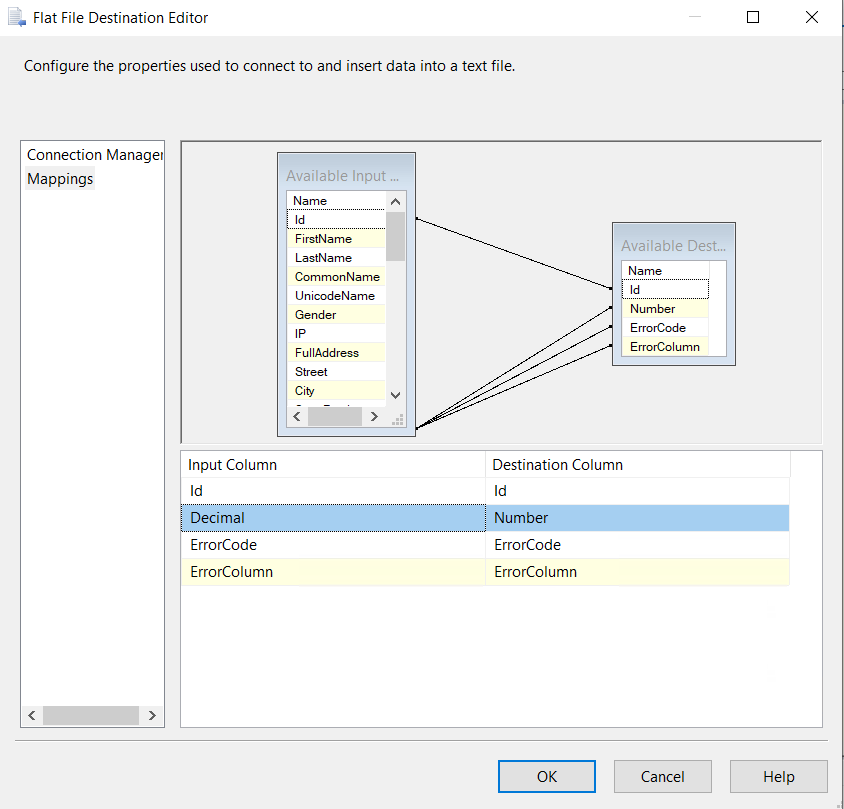The width and height of the screenshot is (844, 809).
Task: Click the Flat File Destination Editor title icon
Action: click(17, 17)
